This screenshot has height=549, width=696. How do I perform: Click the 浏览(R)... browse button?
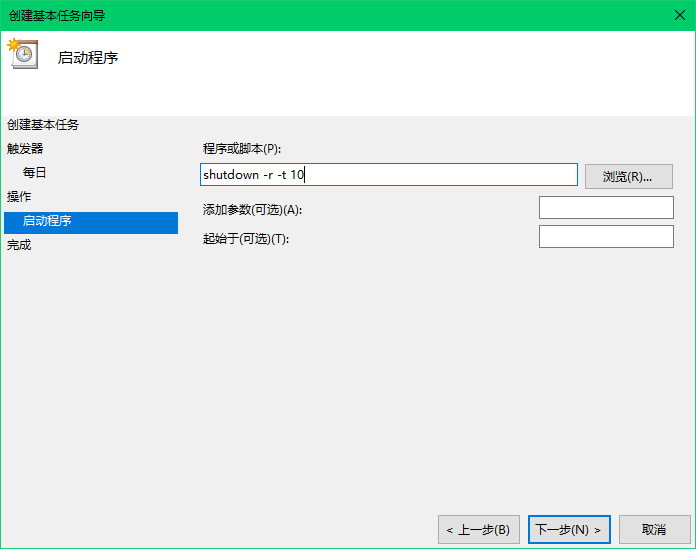click(629, 177)
